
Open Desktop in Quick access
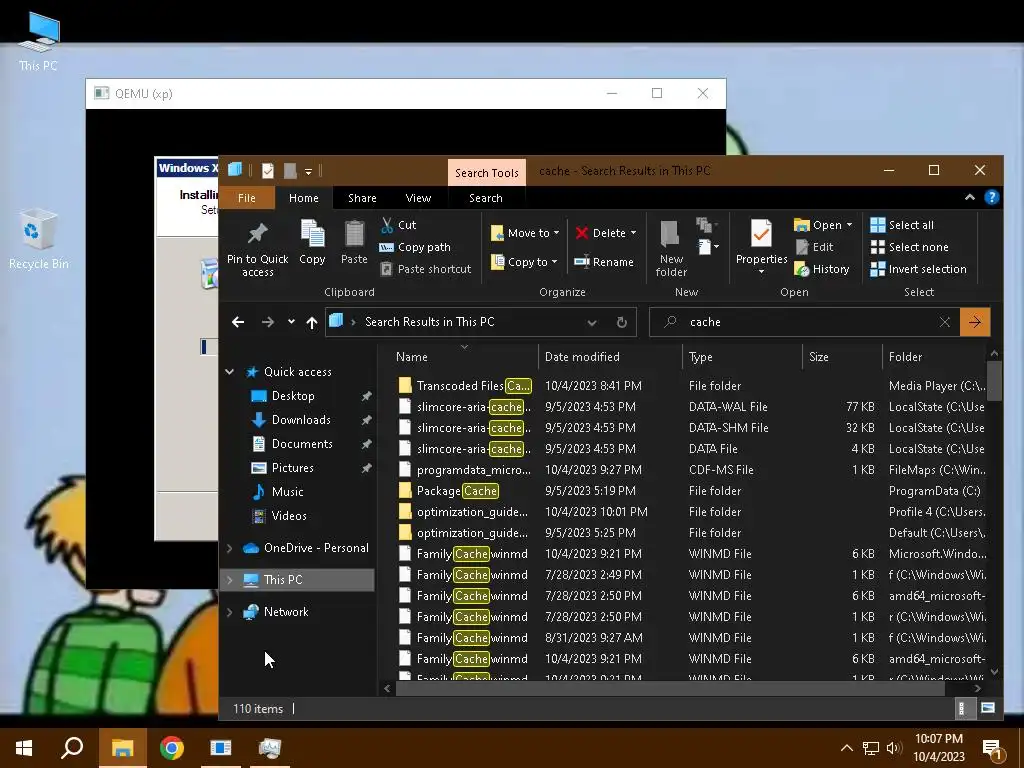pyautogui.click(x=293, y=396)
